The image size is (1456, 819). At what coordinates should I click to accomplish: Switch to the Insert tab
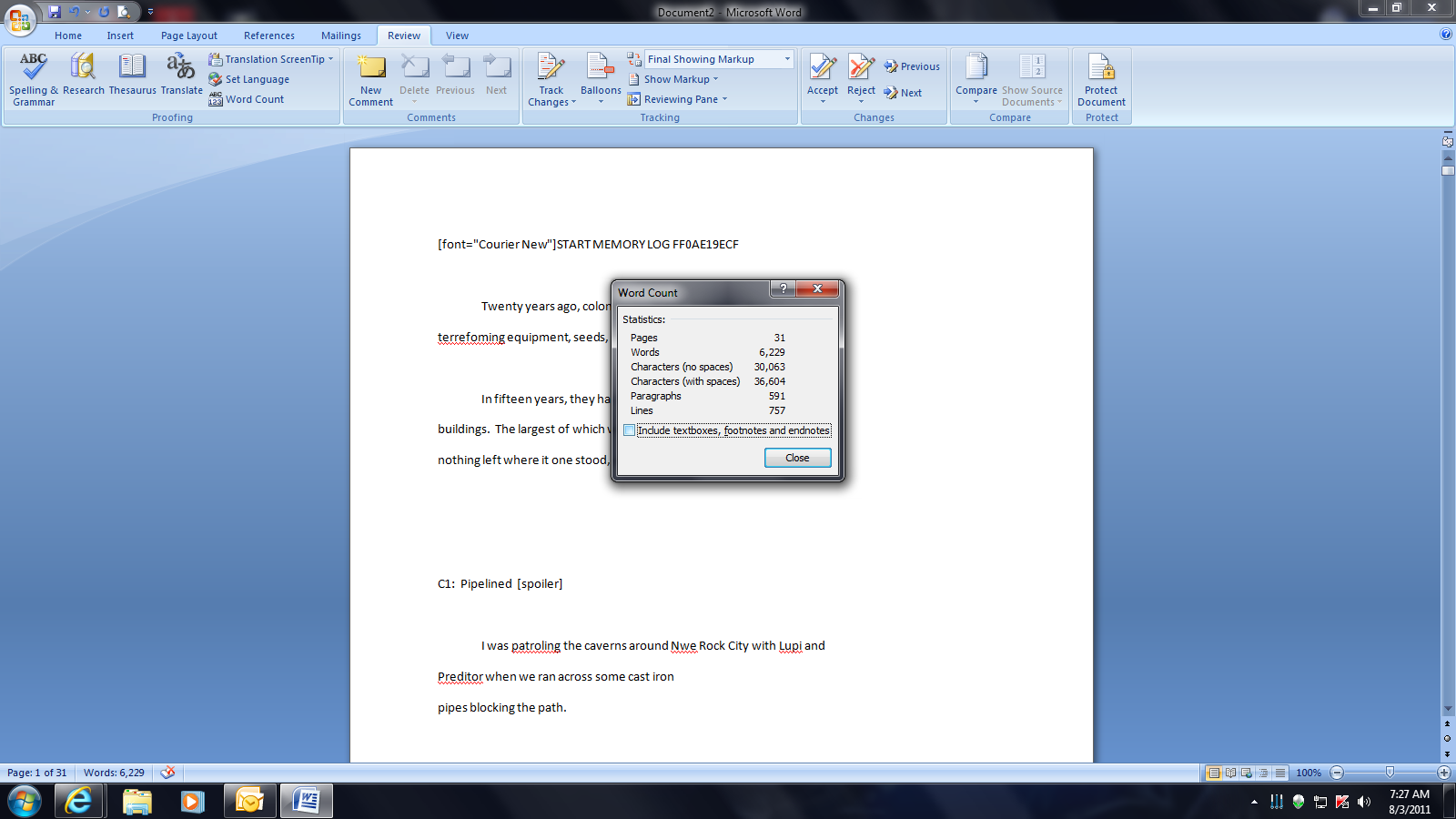120,35
